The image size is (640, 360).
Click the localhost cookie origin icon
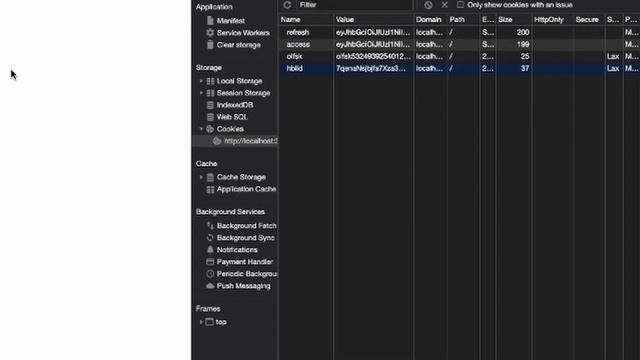[x=217, y=141]
